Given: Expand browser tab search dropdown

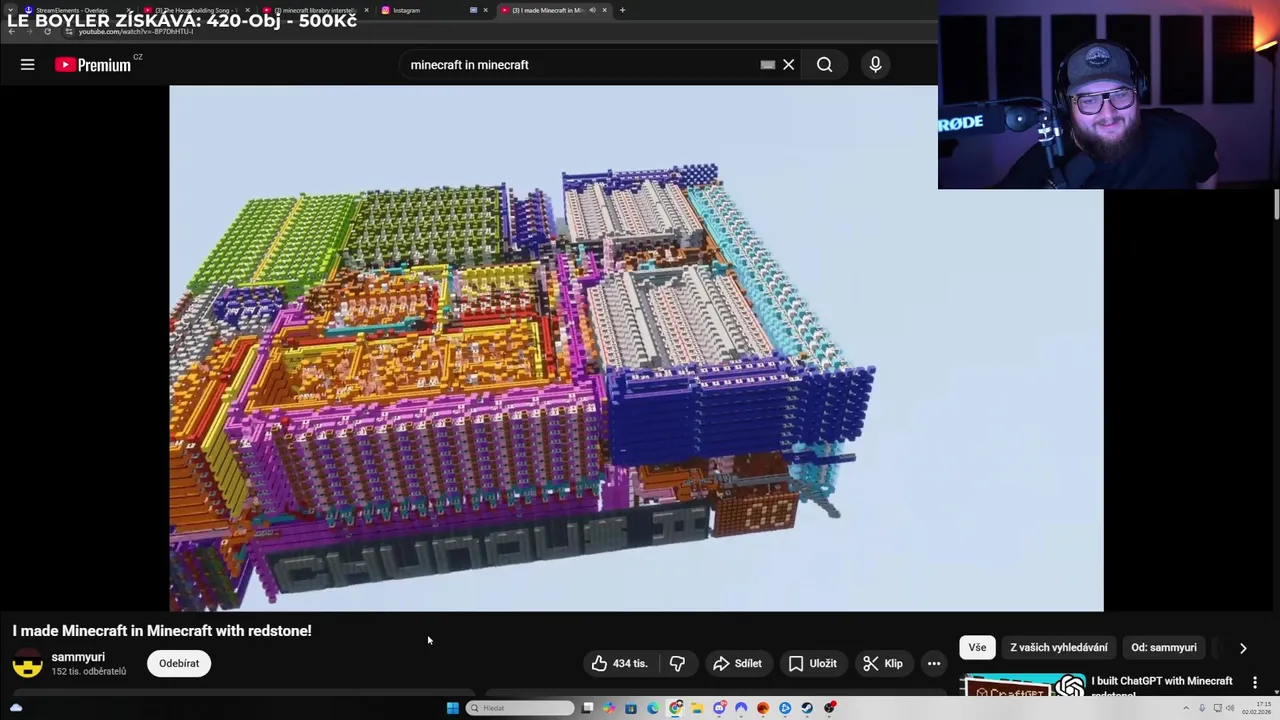Looking at the screenshot, I should pyautogui.click(x=10, y=10).
